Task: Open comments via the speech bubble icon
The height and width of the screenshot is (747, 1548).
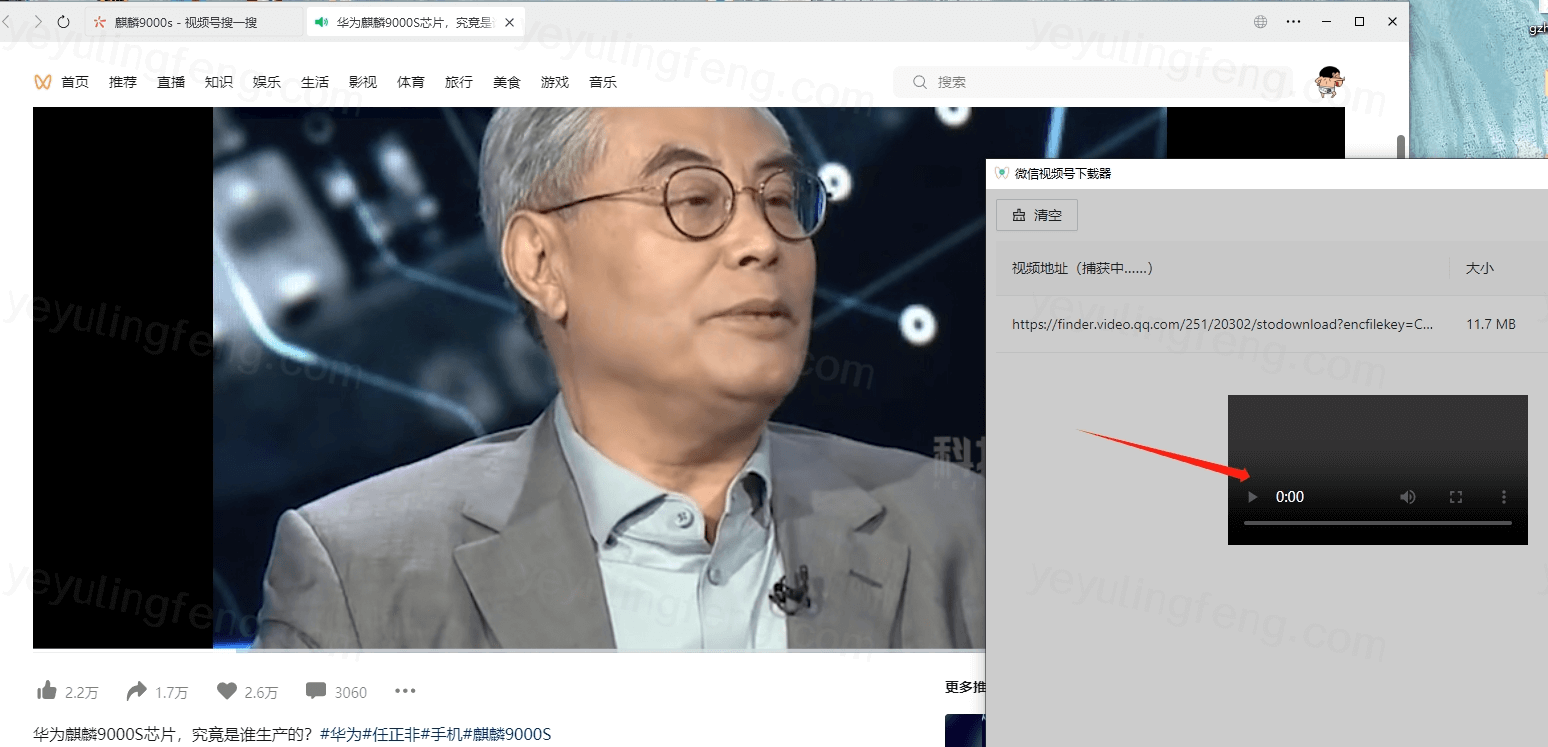Action: pos(316,691)
